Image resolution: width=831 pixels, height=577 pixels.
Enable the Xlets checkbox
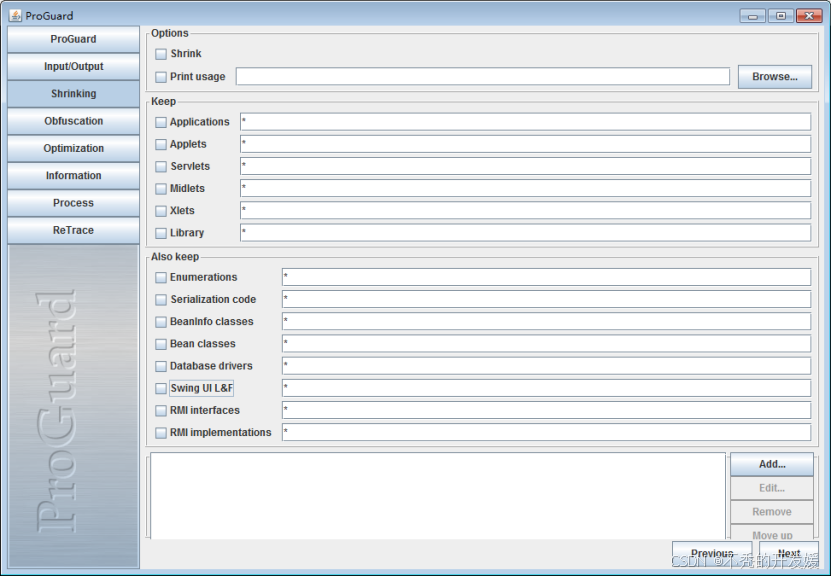coord(161,211)
